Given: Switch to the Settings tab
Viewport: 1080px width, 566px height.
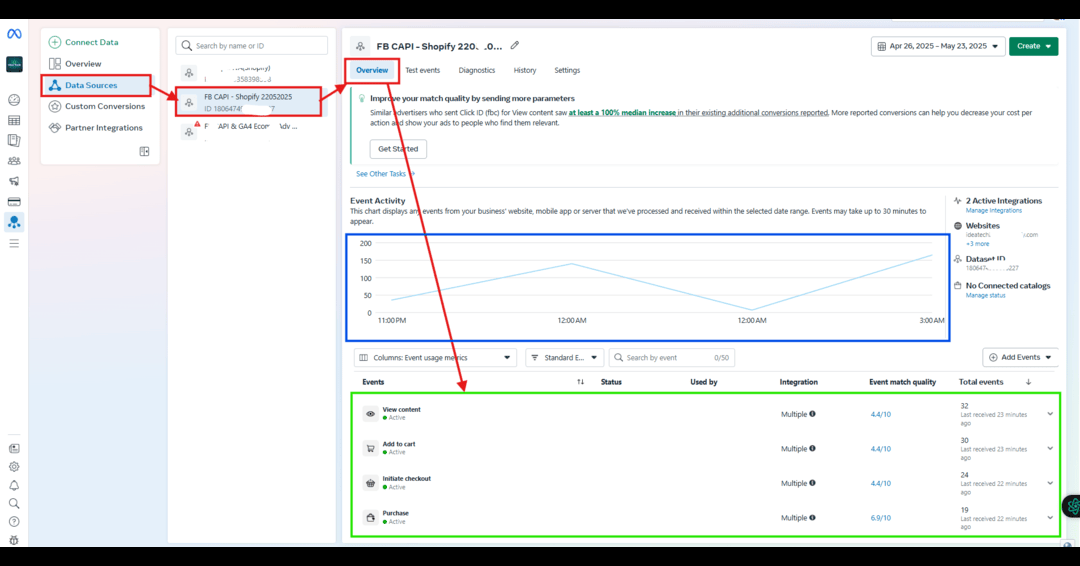Looking at the screenshot, I should coord(567,70).
